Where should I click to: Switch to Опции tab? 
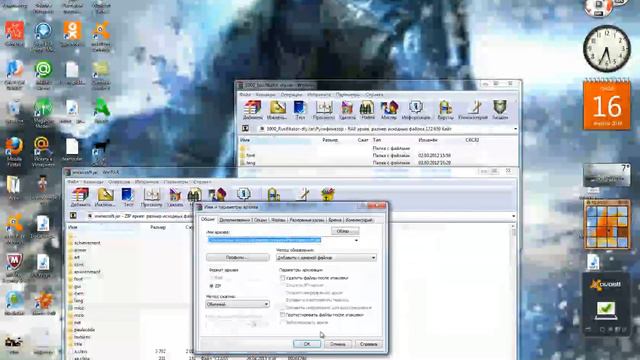pyautogui.click(x=260, y=220)
